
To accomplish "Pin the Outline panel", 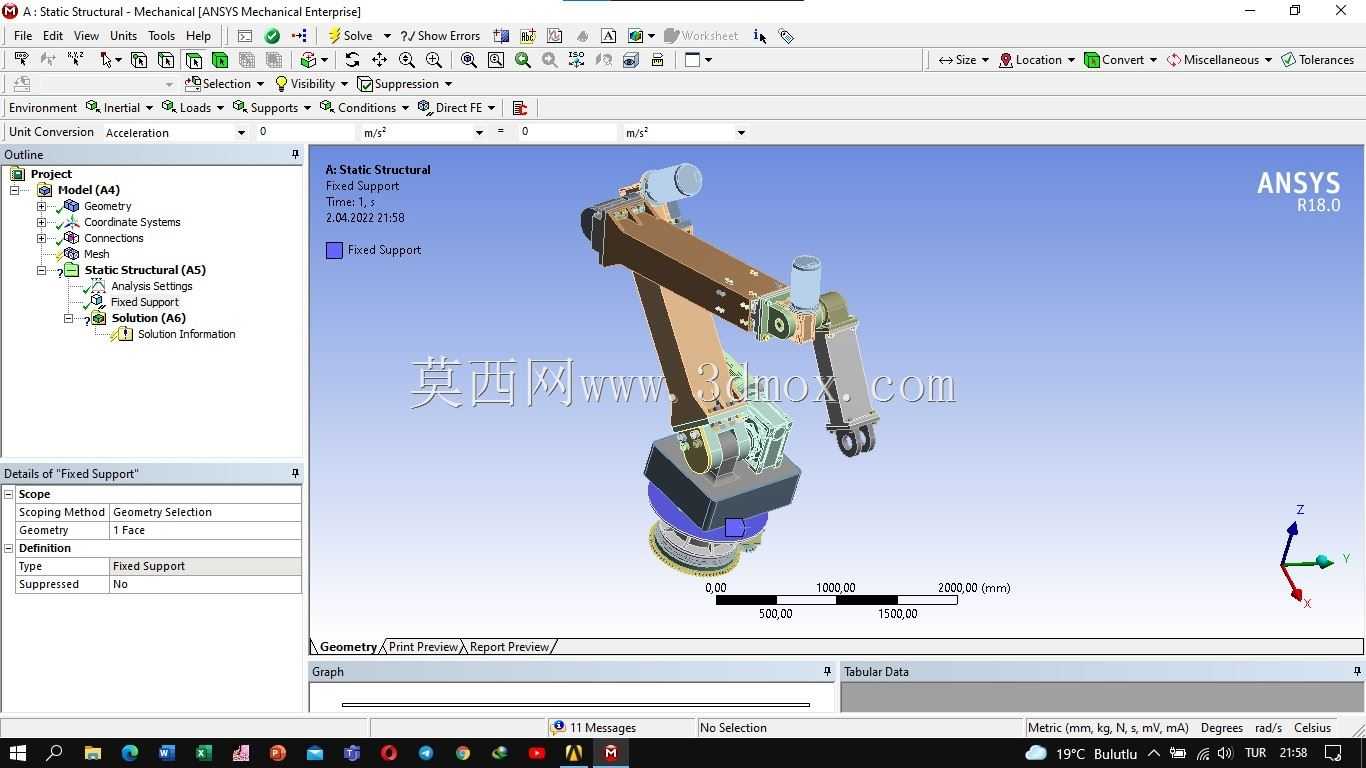I will (295, 154).
